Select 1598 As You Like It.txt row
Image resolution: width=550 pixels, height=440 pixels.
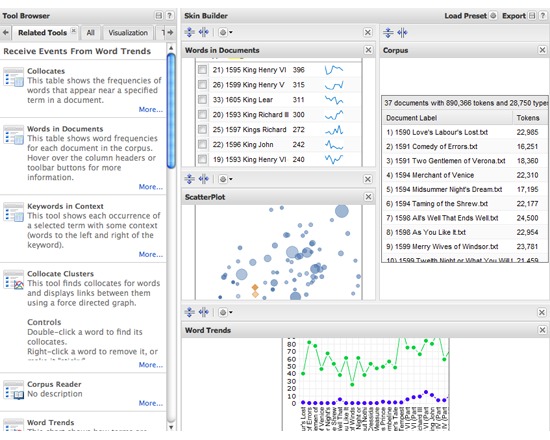pos(465,232)
